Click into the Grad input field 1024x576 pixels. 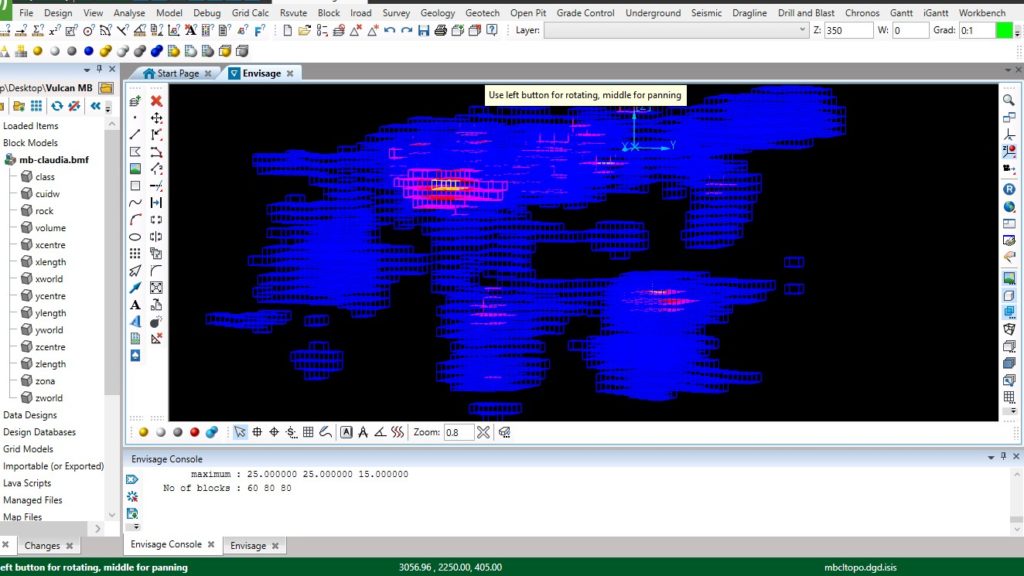(x=977, y=31)
